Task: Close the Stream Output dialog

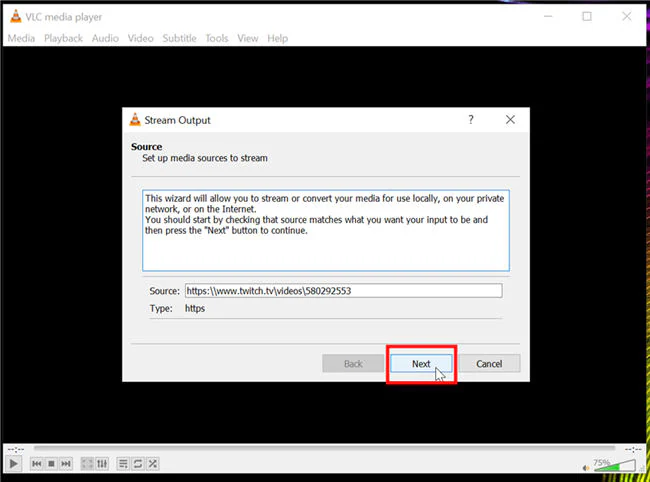Action: [x=510, y=120]
